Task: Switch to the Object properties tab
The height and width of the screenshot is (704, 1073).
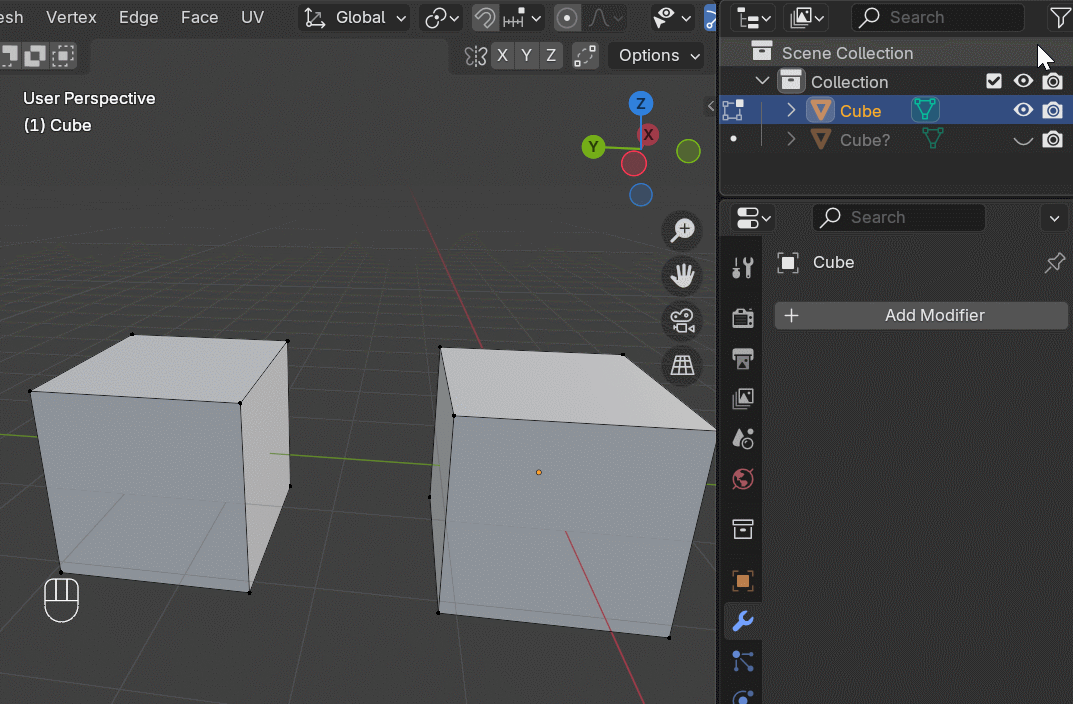Action: [742, 581]
